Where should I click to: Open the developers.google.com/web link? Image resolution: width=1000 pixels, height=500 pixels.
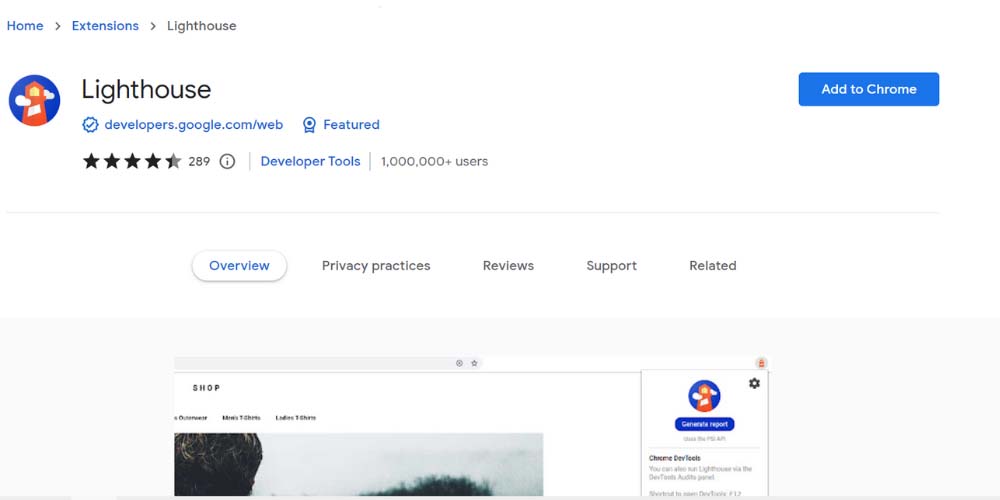click(194, 125)
